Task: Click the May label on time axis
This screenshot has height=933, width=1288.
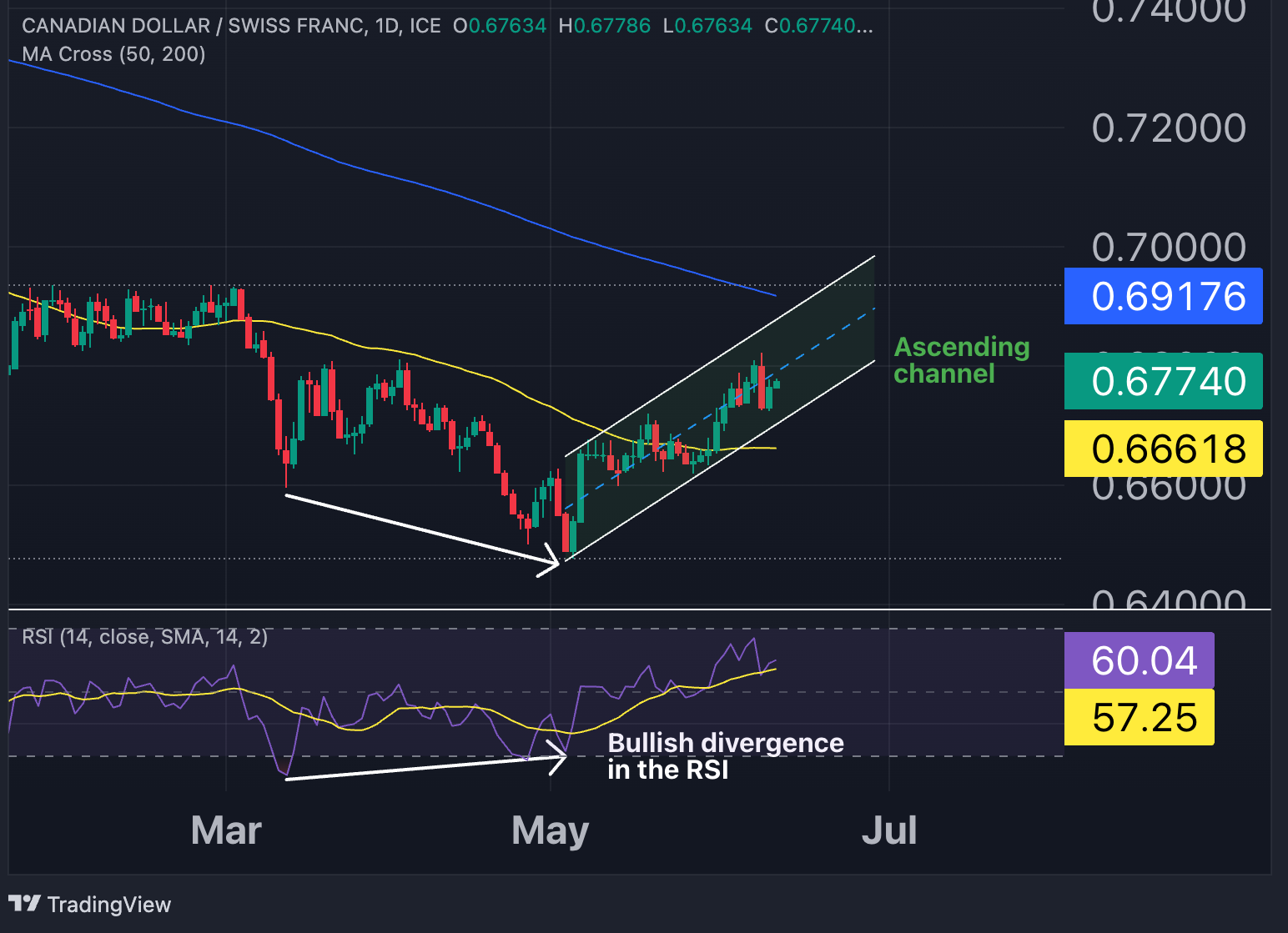Action: pyautogui.click(x=551, y=831)
